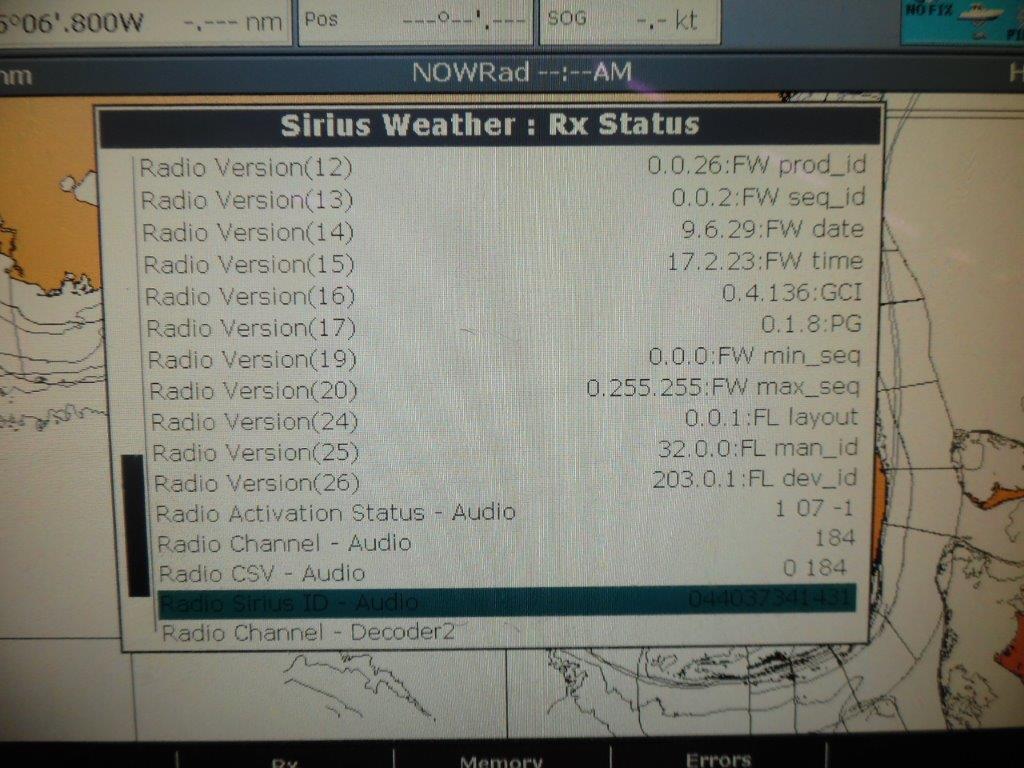
Task: Select the Radio Version(26) row
Action: (x=504, y=481)
